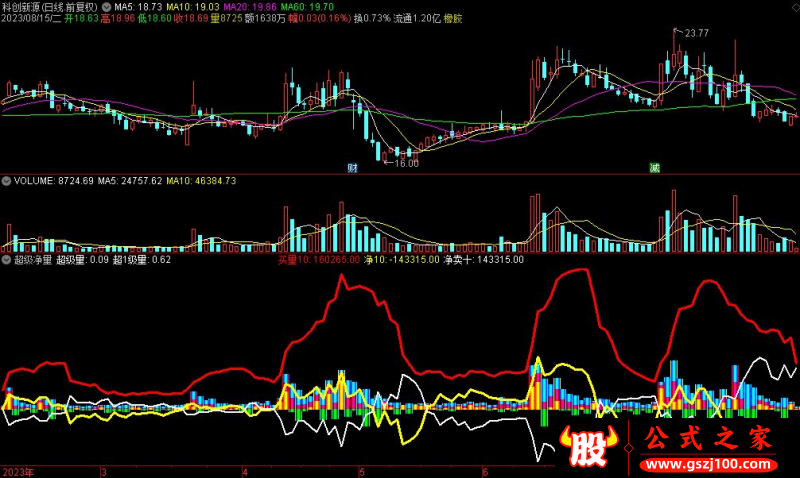
Task: Click the 高18.96 high price value
Action: pos(118,18)
